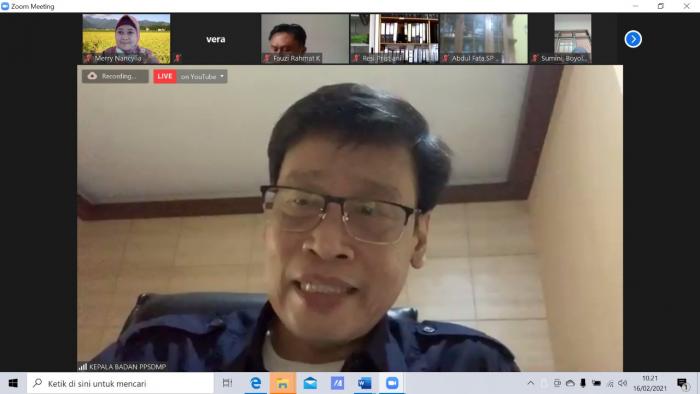Open the Windows Start menu

(x=13, y=383)
